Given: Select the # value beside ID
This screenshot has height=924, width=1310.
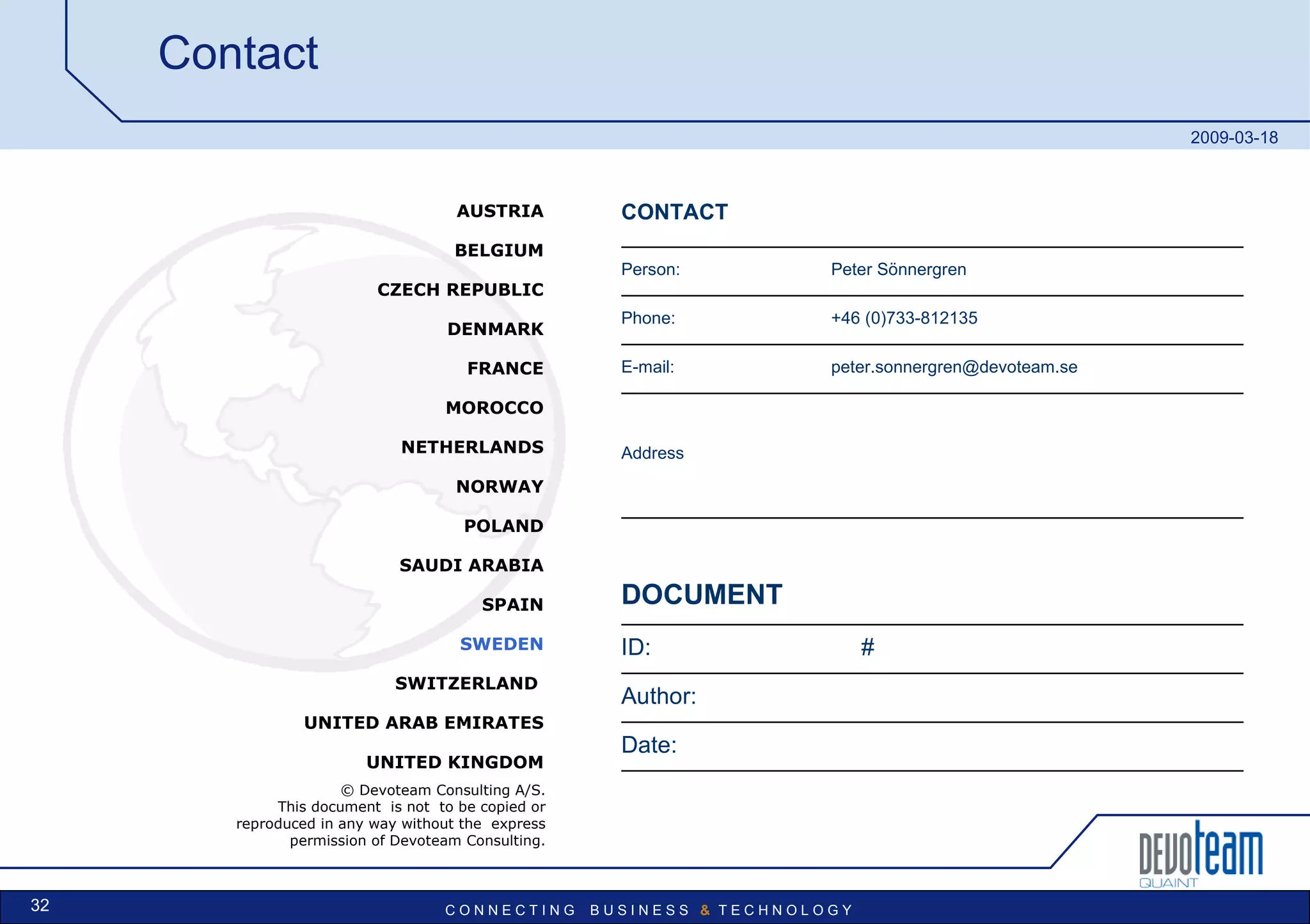Looking at the screenshot, I should tap(867, 647).
